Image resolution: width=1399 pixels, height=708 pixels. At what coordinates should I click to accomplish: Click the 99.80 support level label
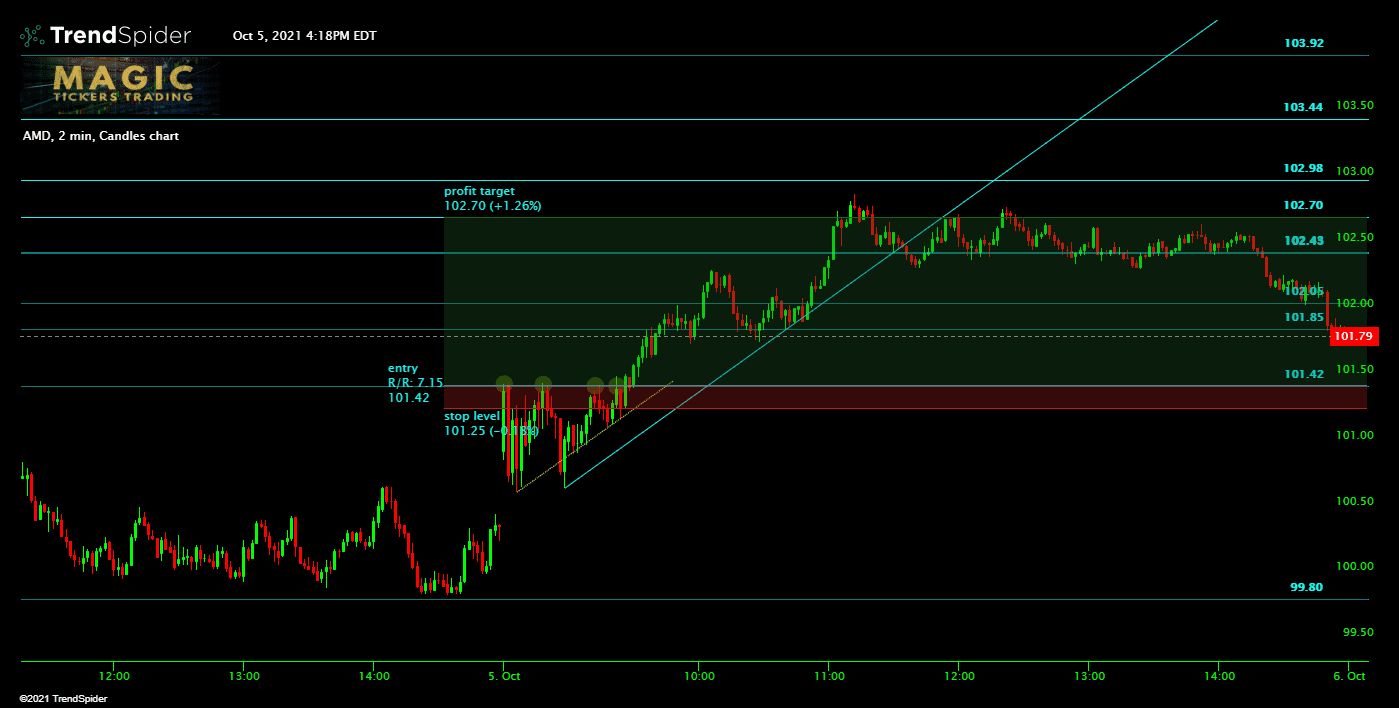point(1306,587)
